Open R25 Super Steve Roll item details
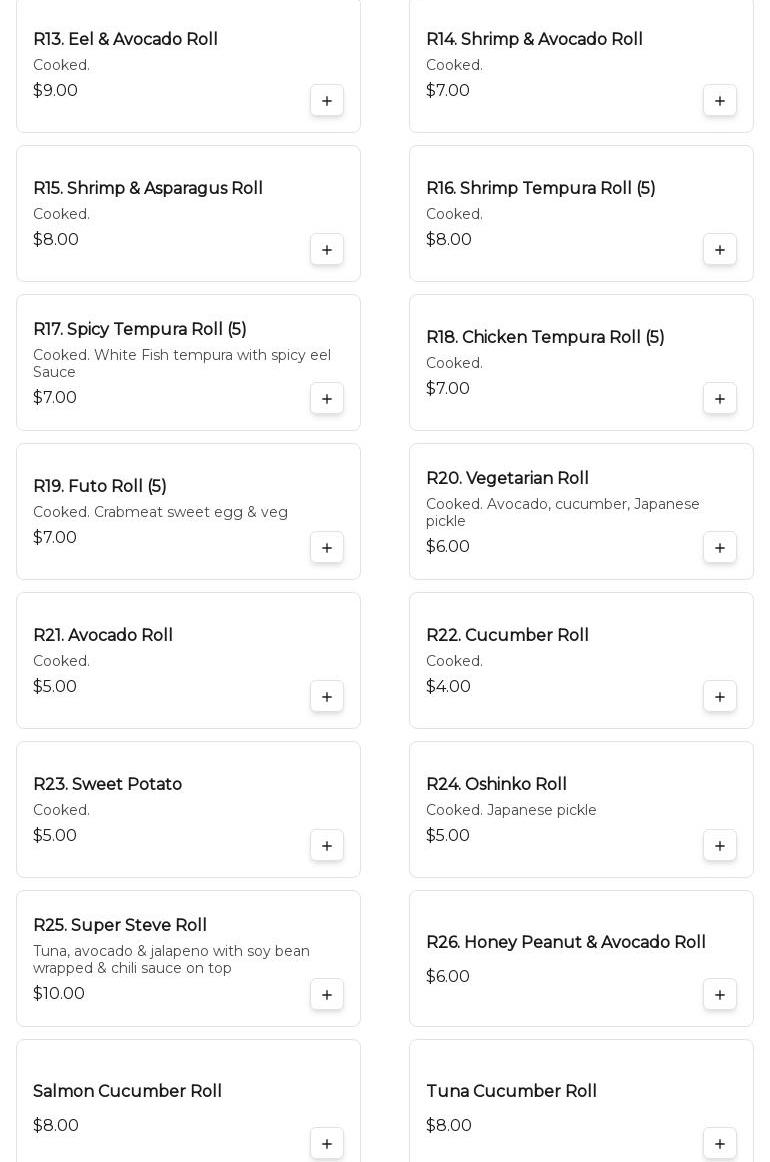The image size is (770, 1162). (x=120, y=926)
